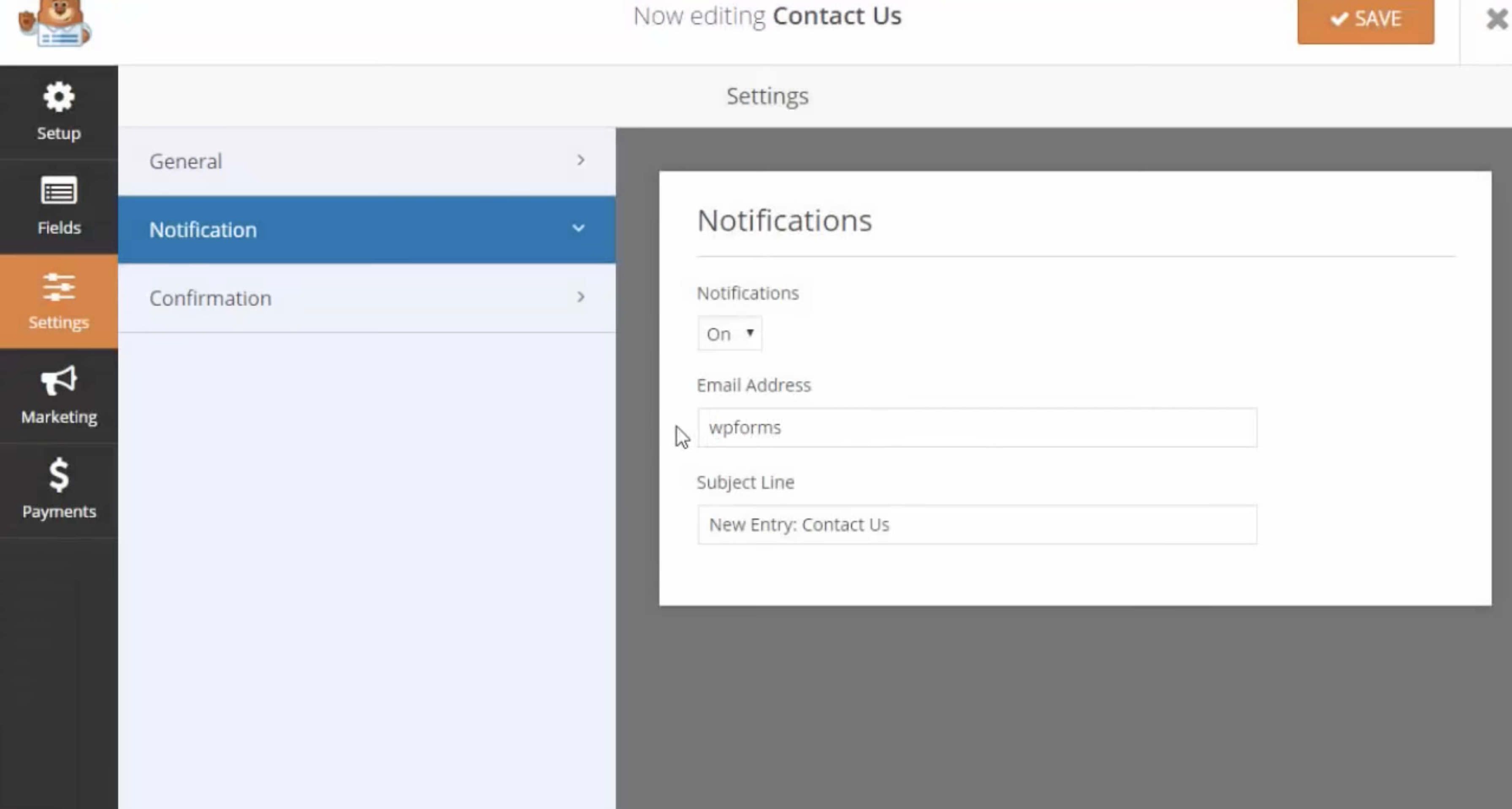Select the Settings sliders icon
This screenshot has height=809, width=1512.
point(59,287)
